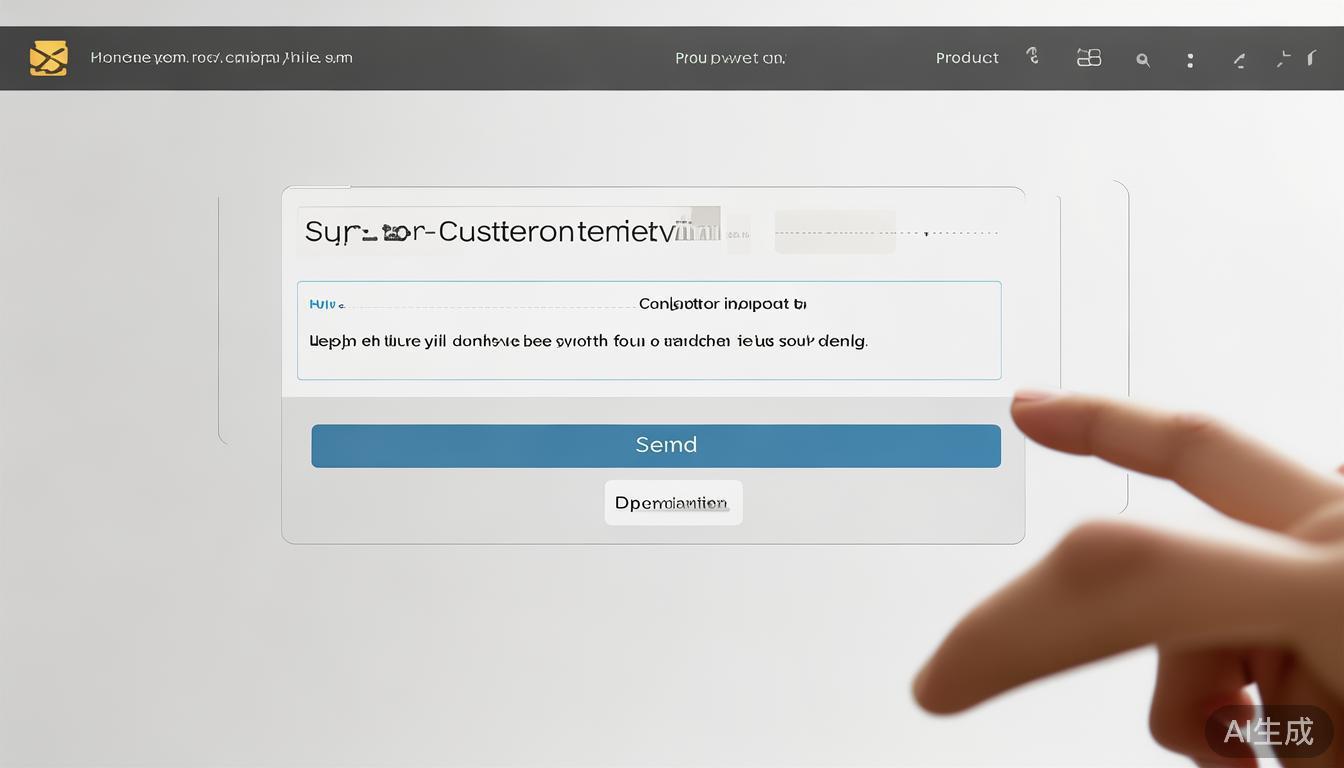
Task: Click the blank gray field right of title
Action: click(834, 232)
